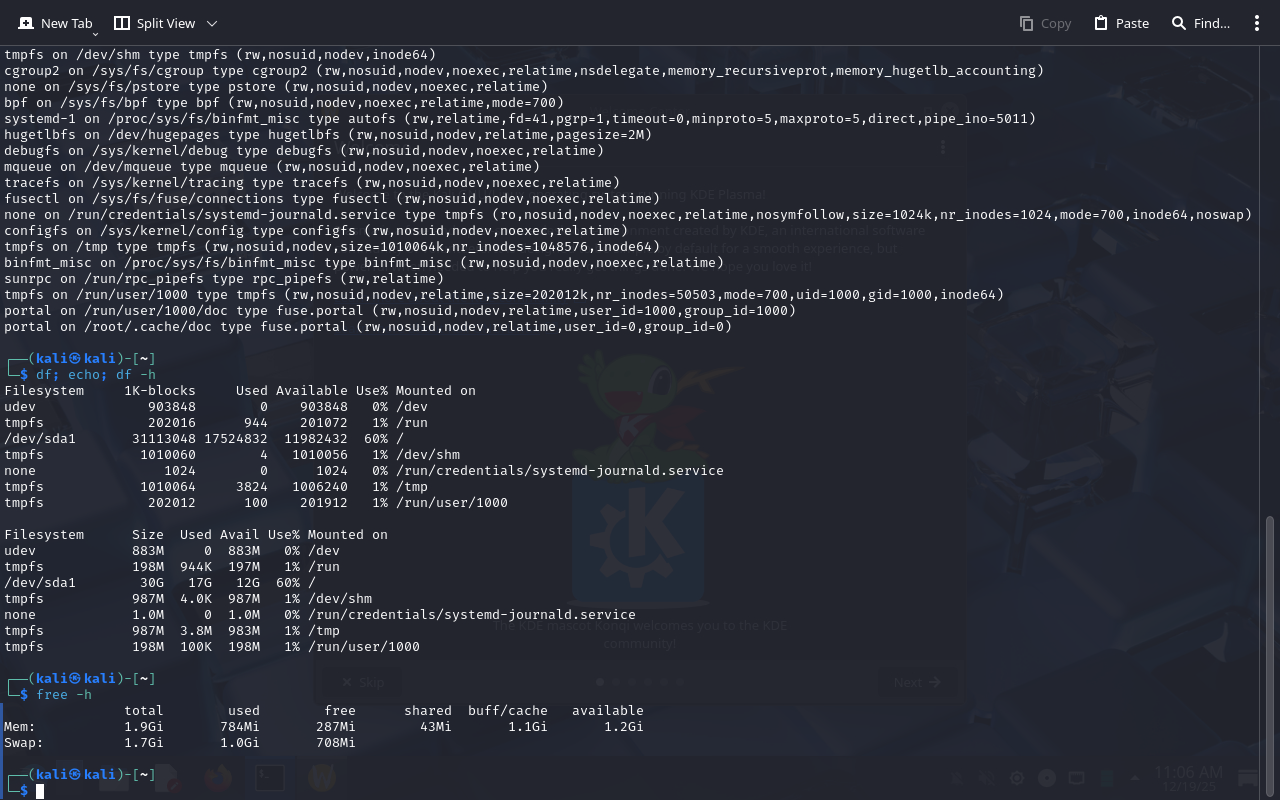Image resolution: width=1280 pixels, height=800 pixels.
Task: Expand the New Tab dropdown arrow
Action: coord(95,34)
